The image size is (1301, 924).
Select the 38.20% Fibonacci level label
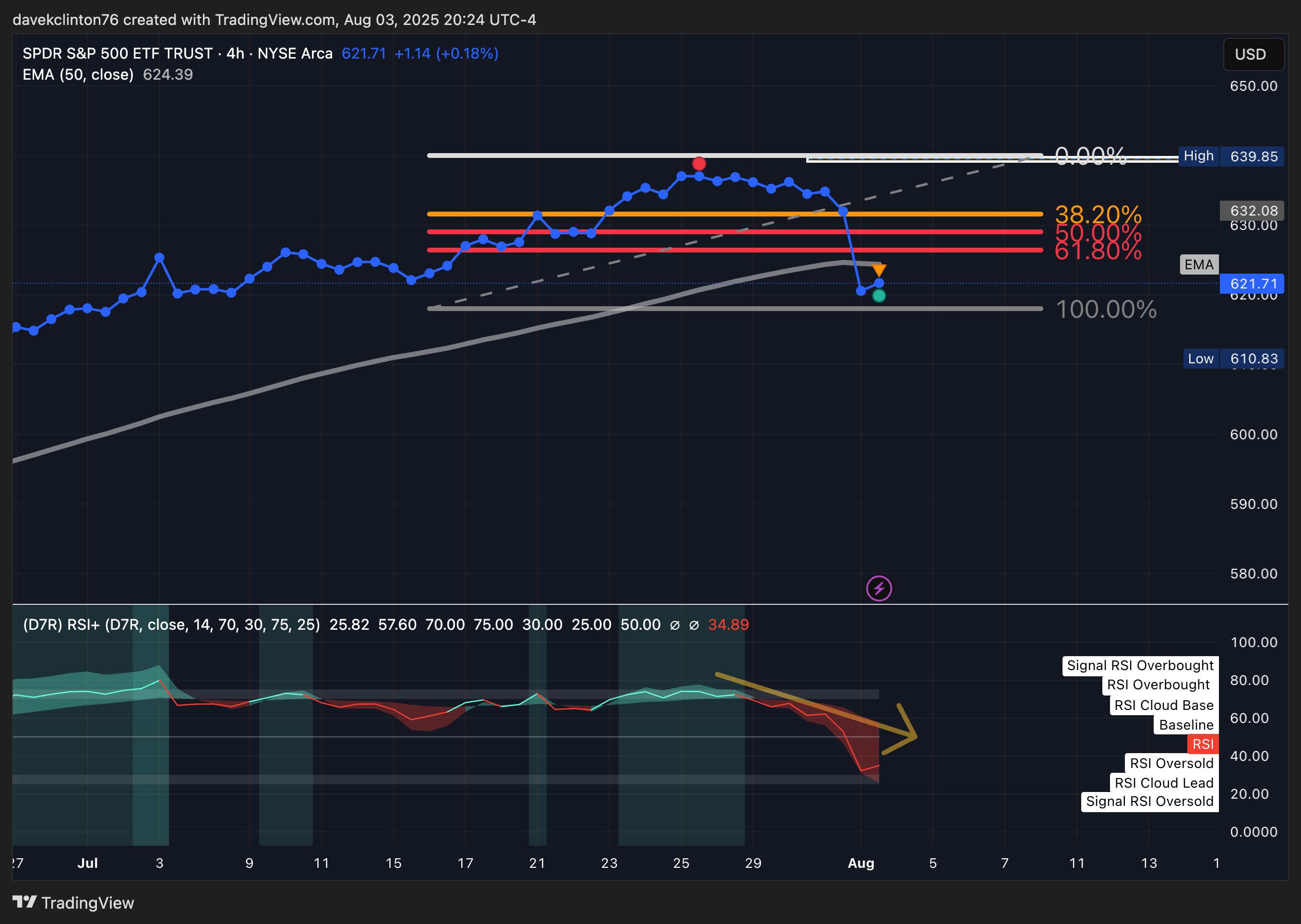(1098, 215)
